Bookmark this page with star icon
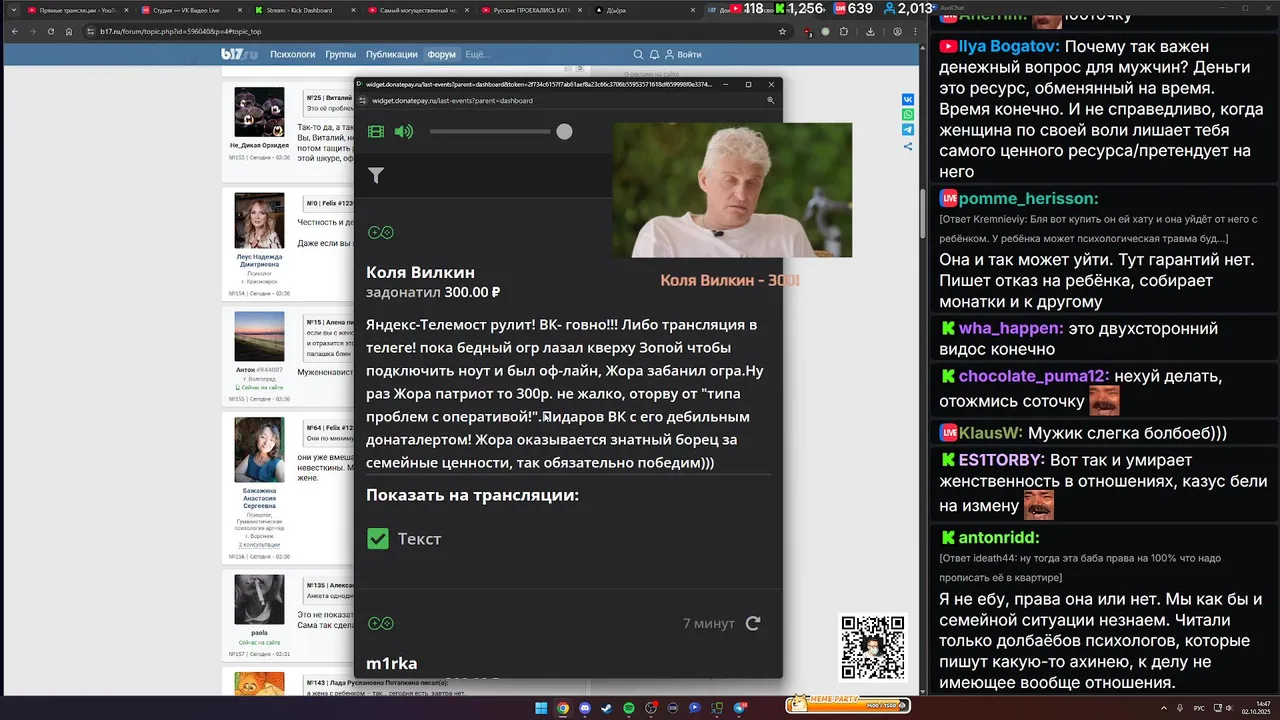 (782, 31)
